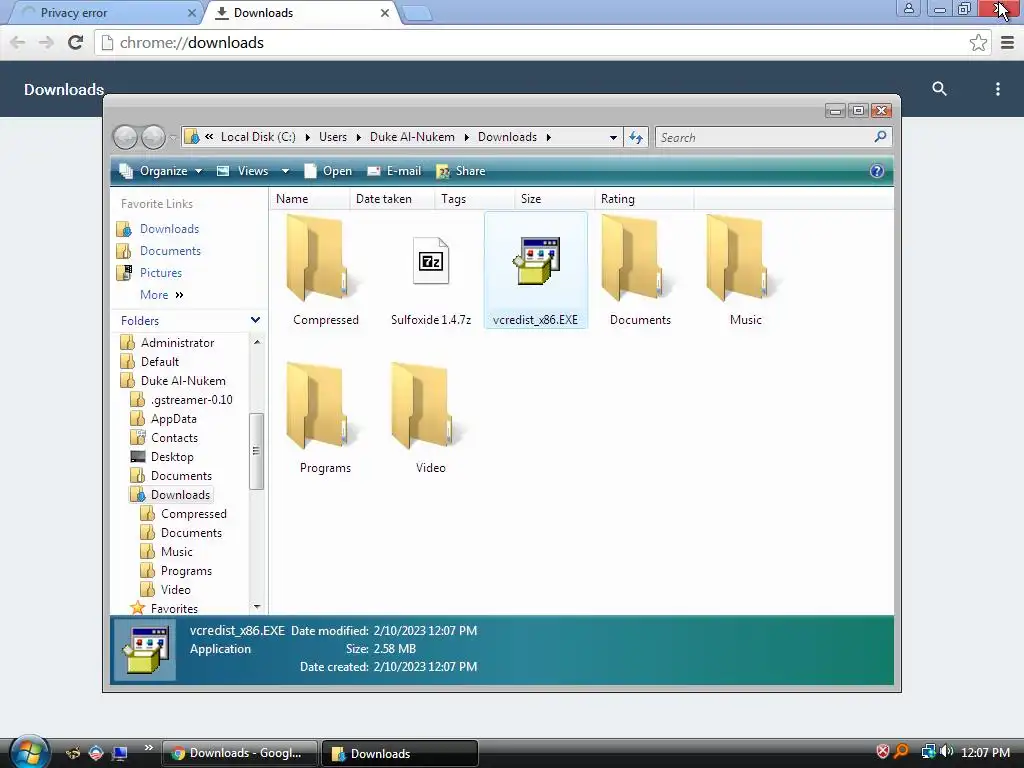Click the E-mail toolbar button
Image resolution: width=1024 pixels, height=768 pixels.
coord(394,171)
